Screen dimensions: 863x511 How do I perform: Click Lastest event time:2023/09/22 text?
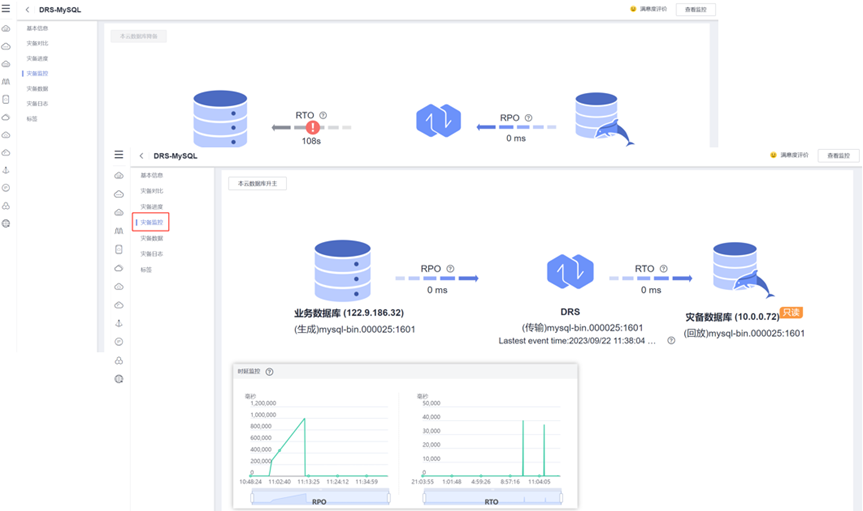pos(577,341)
